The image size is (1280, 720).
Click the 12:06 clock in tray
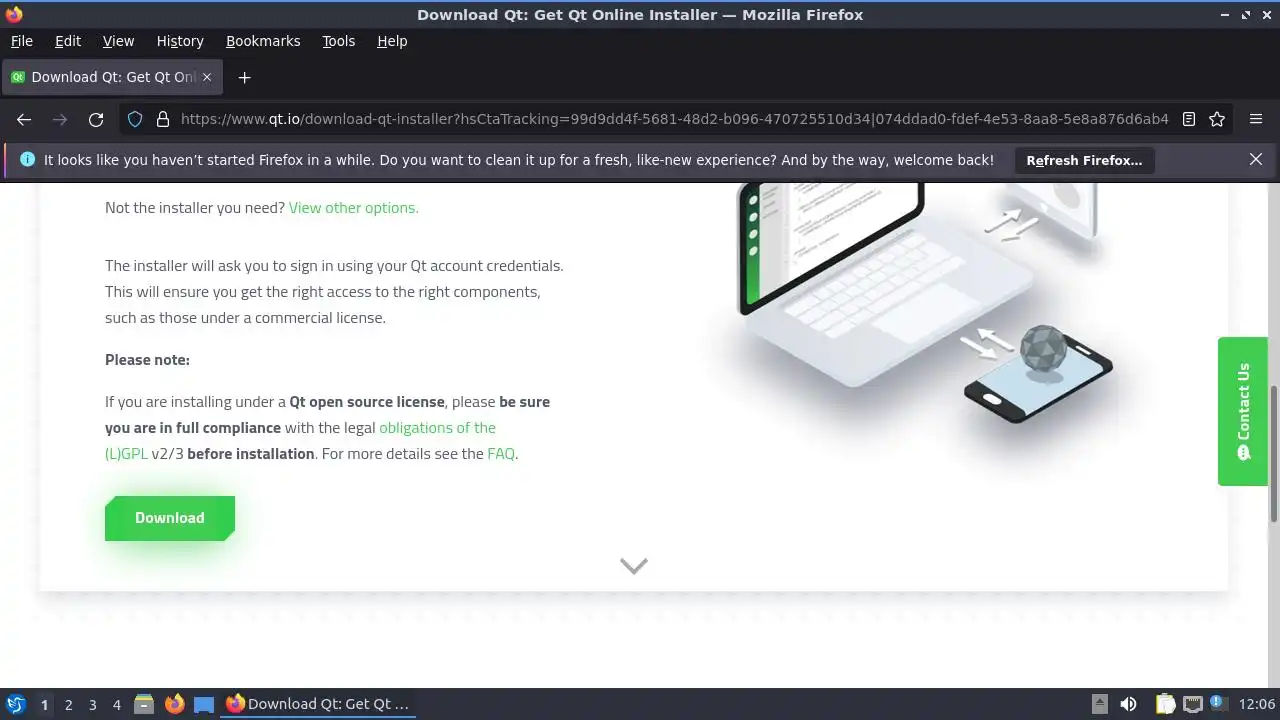1257,704
